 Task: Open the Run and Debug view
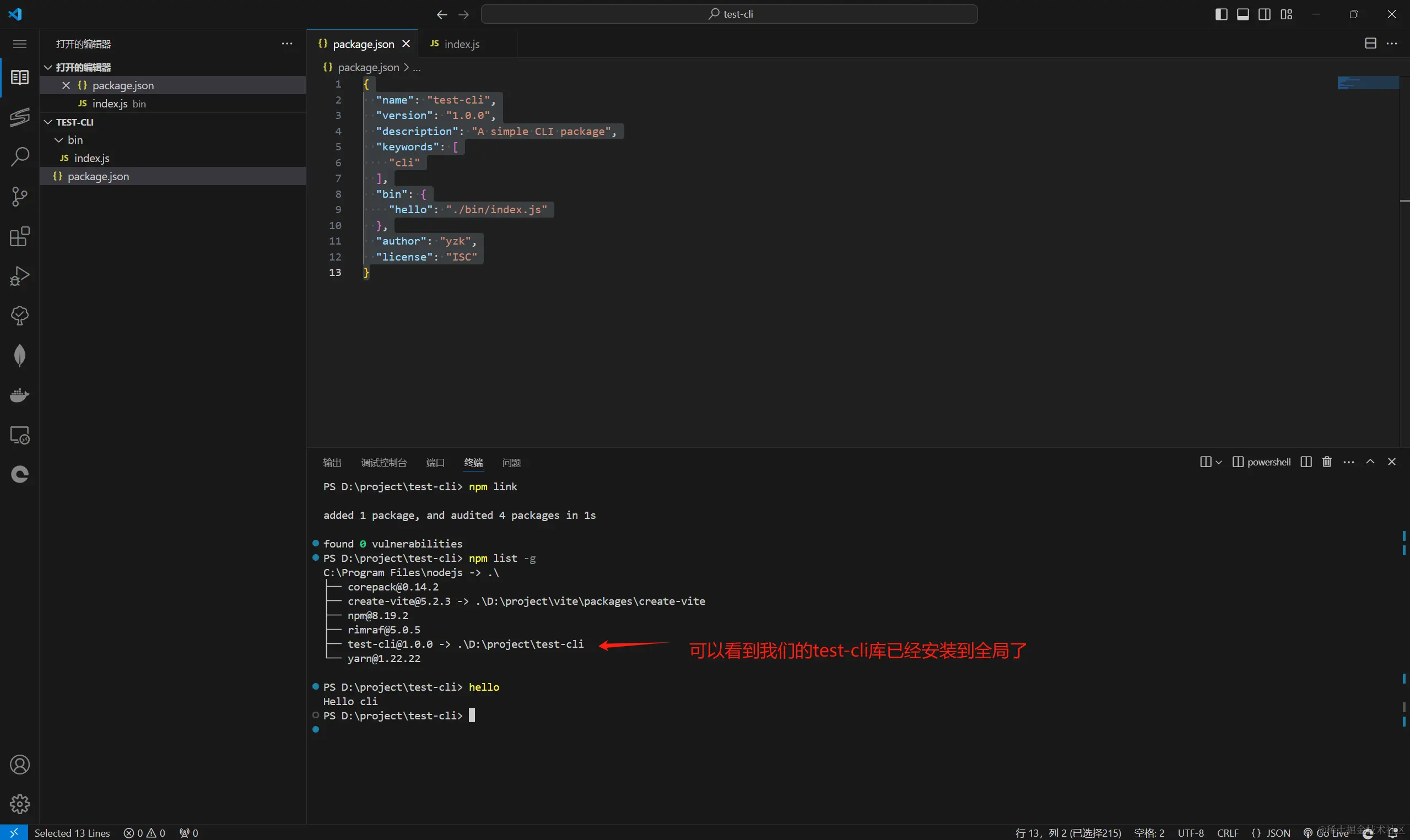[x=20, y=275]
